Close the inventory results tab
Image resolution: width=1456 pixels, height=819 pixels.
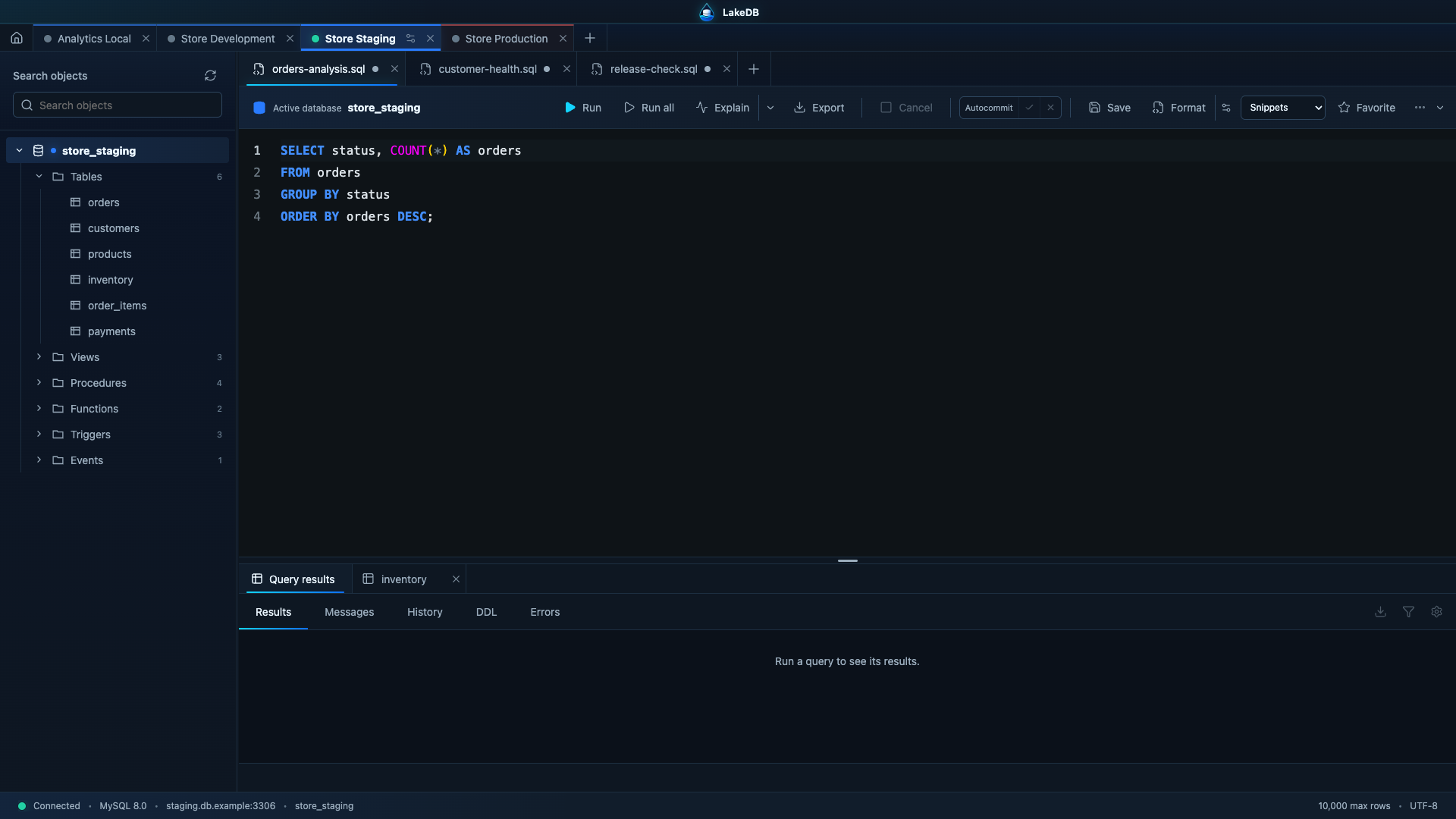[x=456, y=579]
